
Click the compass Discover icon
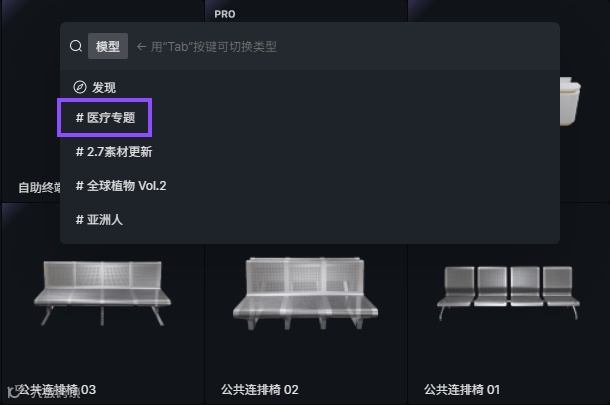tap(80, 87)
